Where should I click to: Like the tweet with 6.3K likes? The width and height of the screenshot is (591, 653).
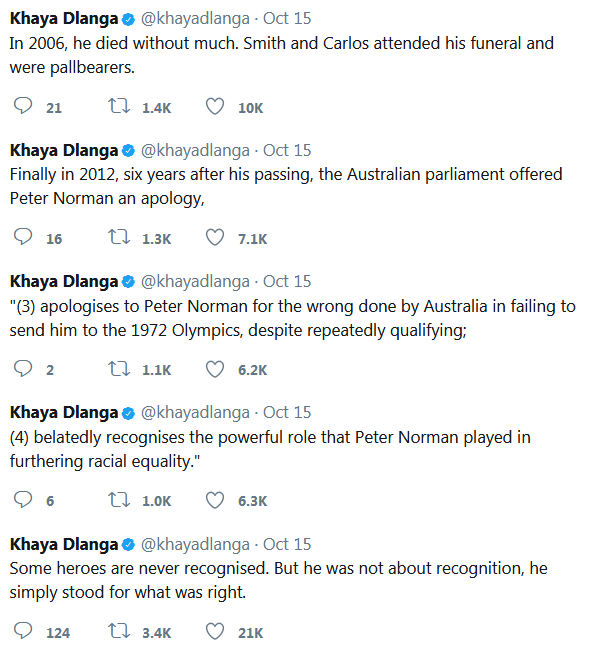point(215,499)
